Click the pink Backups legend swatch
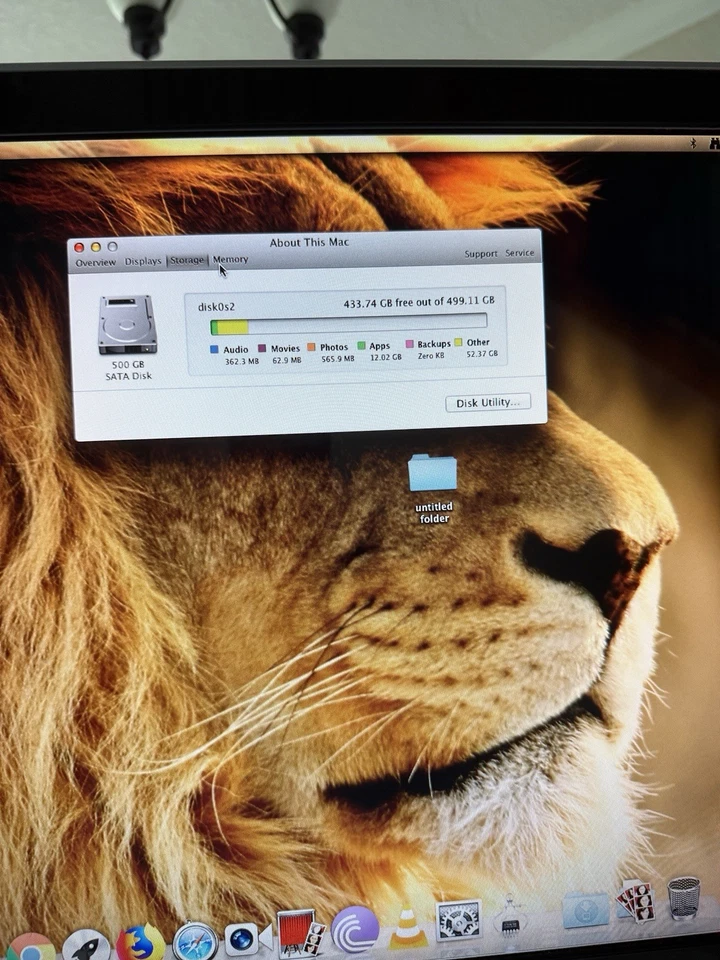720x960 pixels. click(410, 344)
